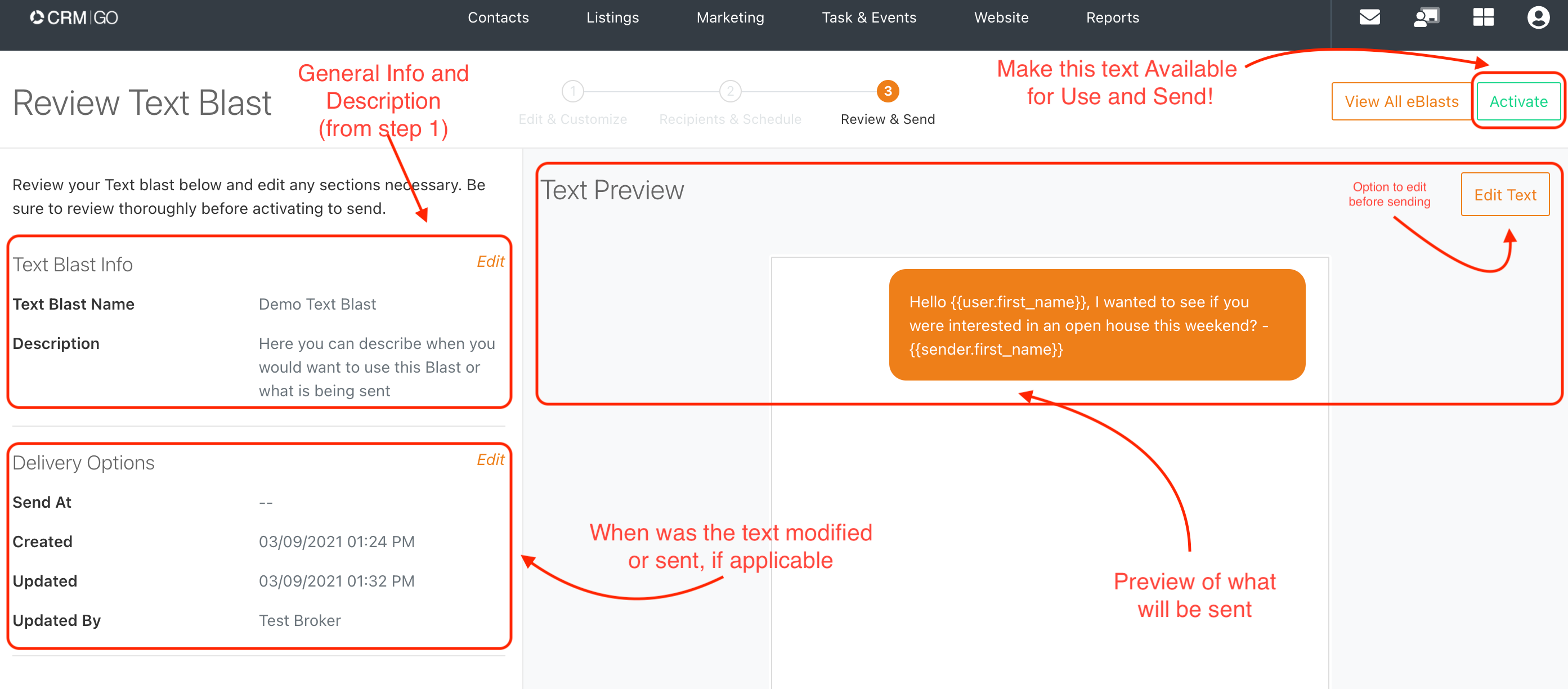Click the Activate button
The height and width of the screenshot is (689, 1568).
tap(1518, 102)
